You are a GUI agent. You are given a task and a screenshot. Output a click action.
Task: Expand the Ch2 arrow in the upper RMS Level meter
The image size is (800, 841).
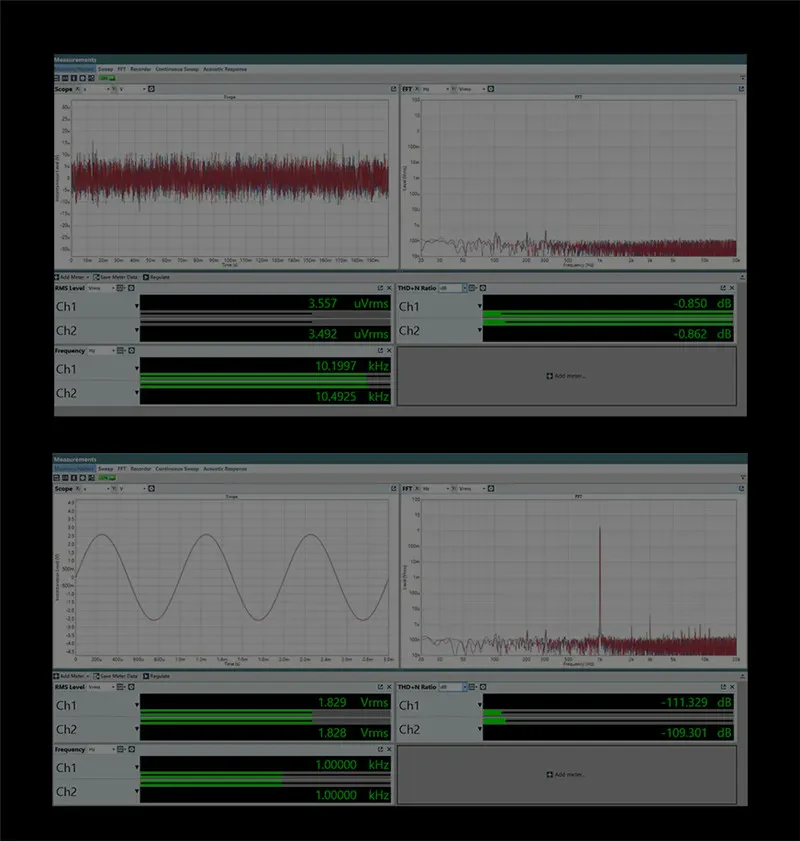[137, 330]
